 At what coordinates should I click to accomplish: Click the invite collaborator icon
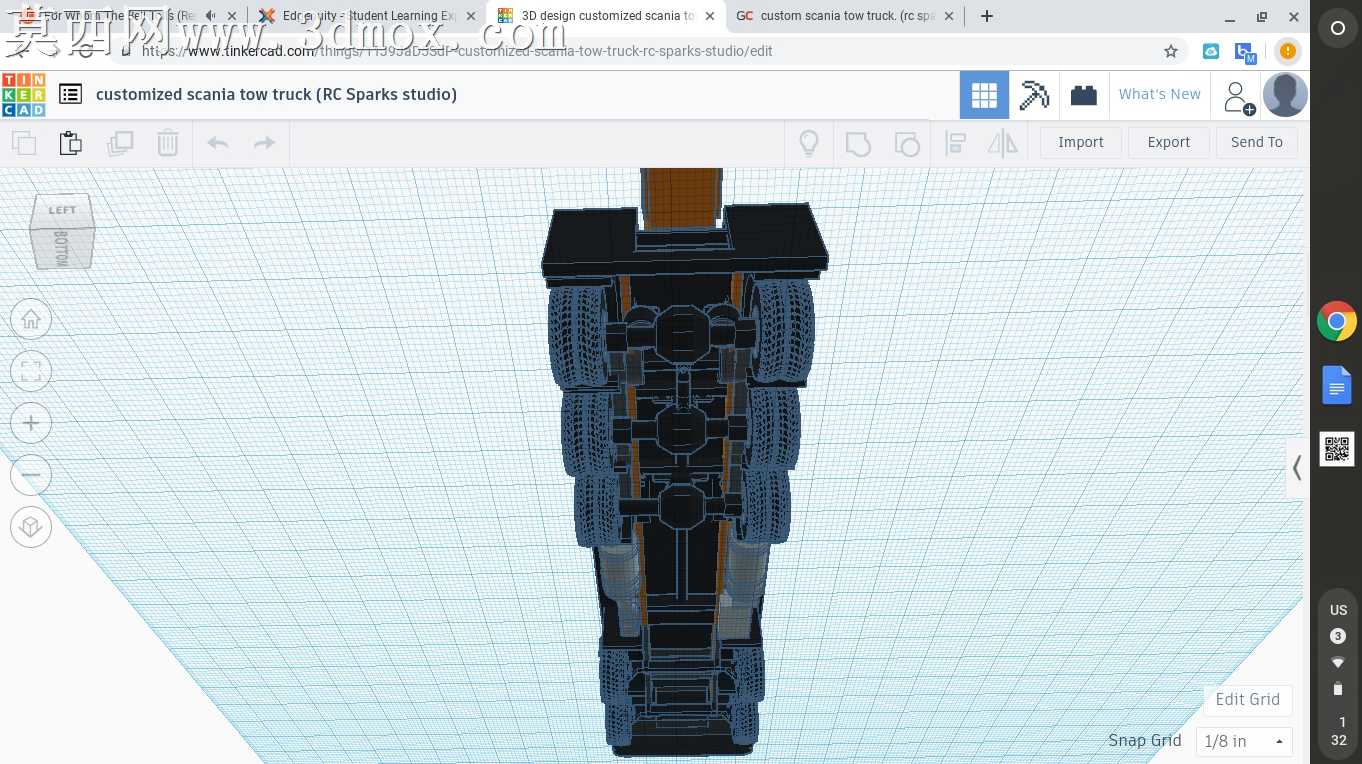[x=1238, y=97]
